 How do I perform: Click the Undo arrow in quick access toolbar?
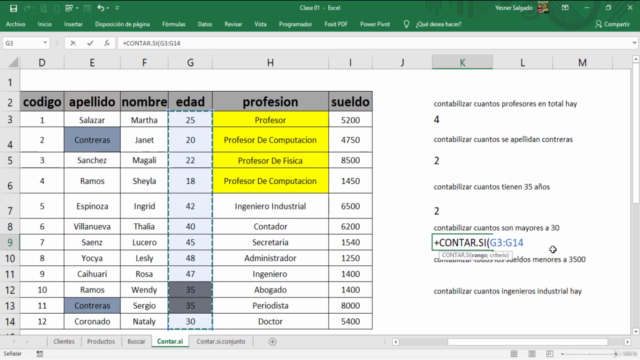(x=100, y=8)
